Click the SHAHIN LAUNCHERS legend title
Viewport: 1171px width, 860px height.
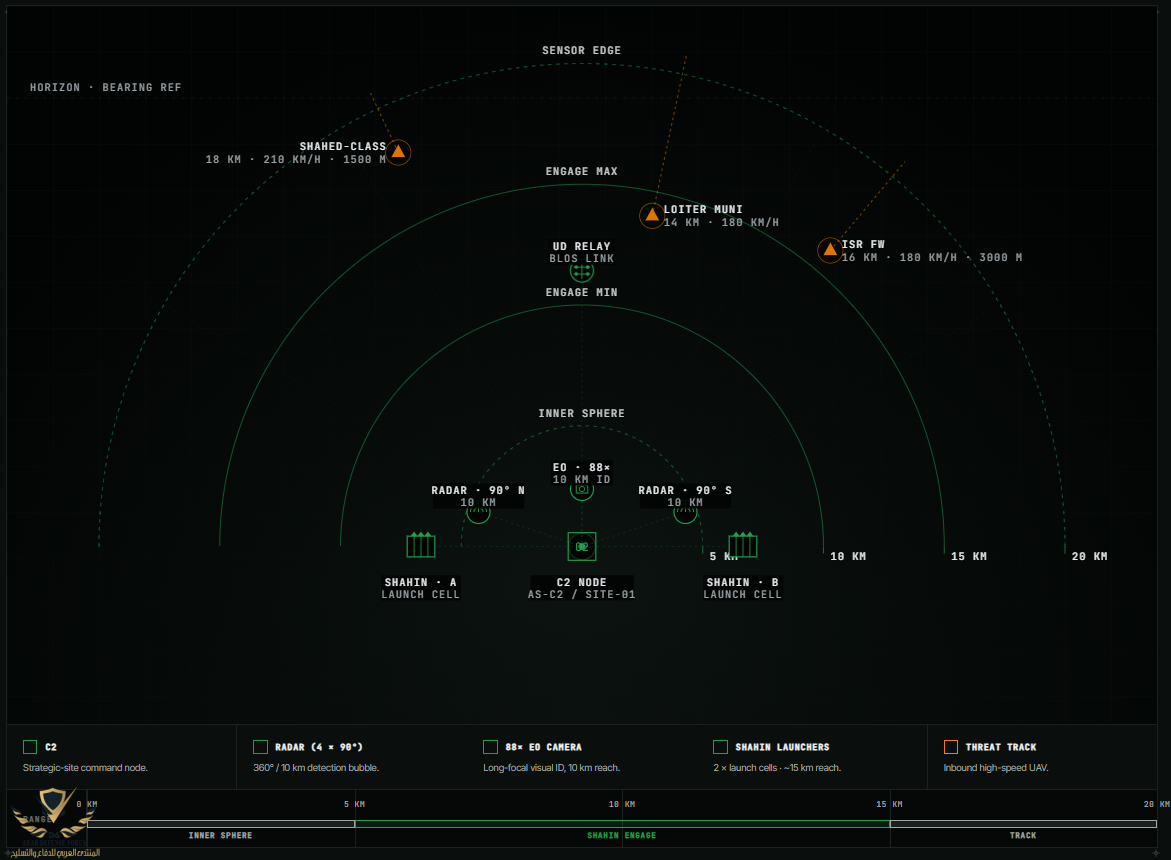(x=782, y=747)
